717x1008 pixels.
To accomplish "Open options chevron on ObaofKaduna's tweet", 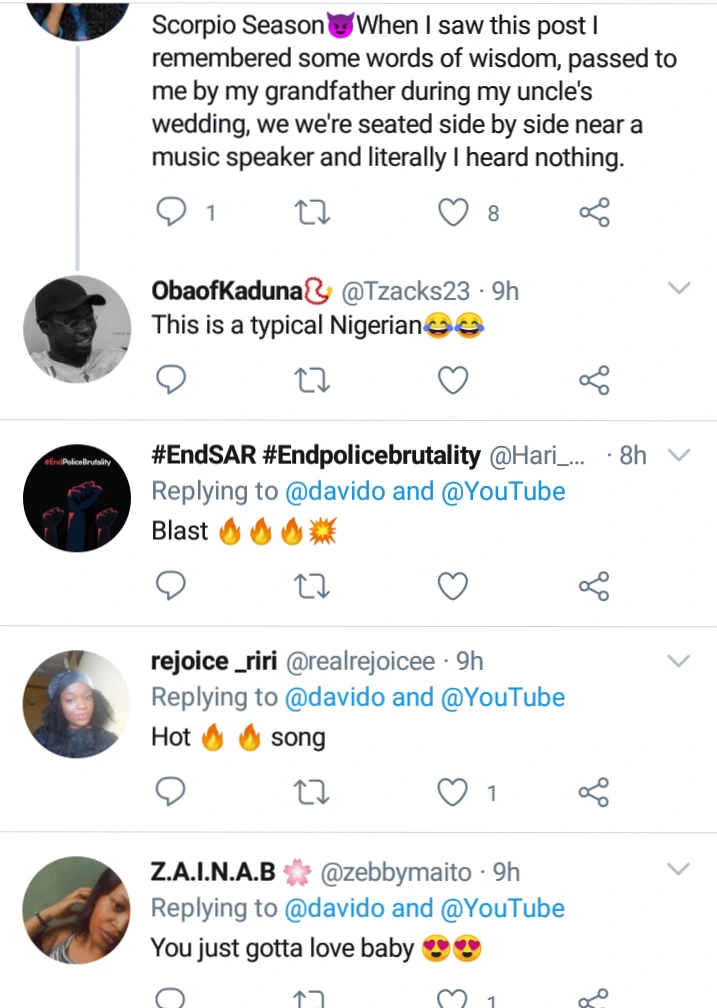I will pyautogui.click(x=679, y=289).
